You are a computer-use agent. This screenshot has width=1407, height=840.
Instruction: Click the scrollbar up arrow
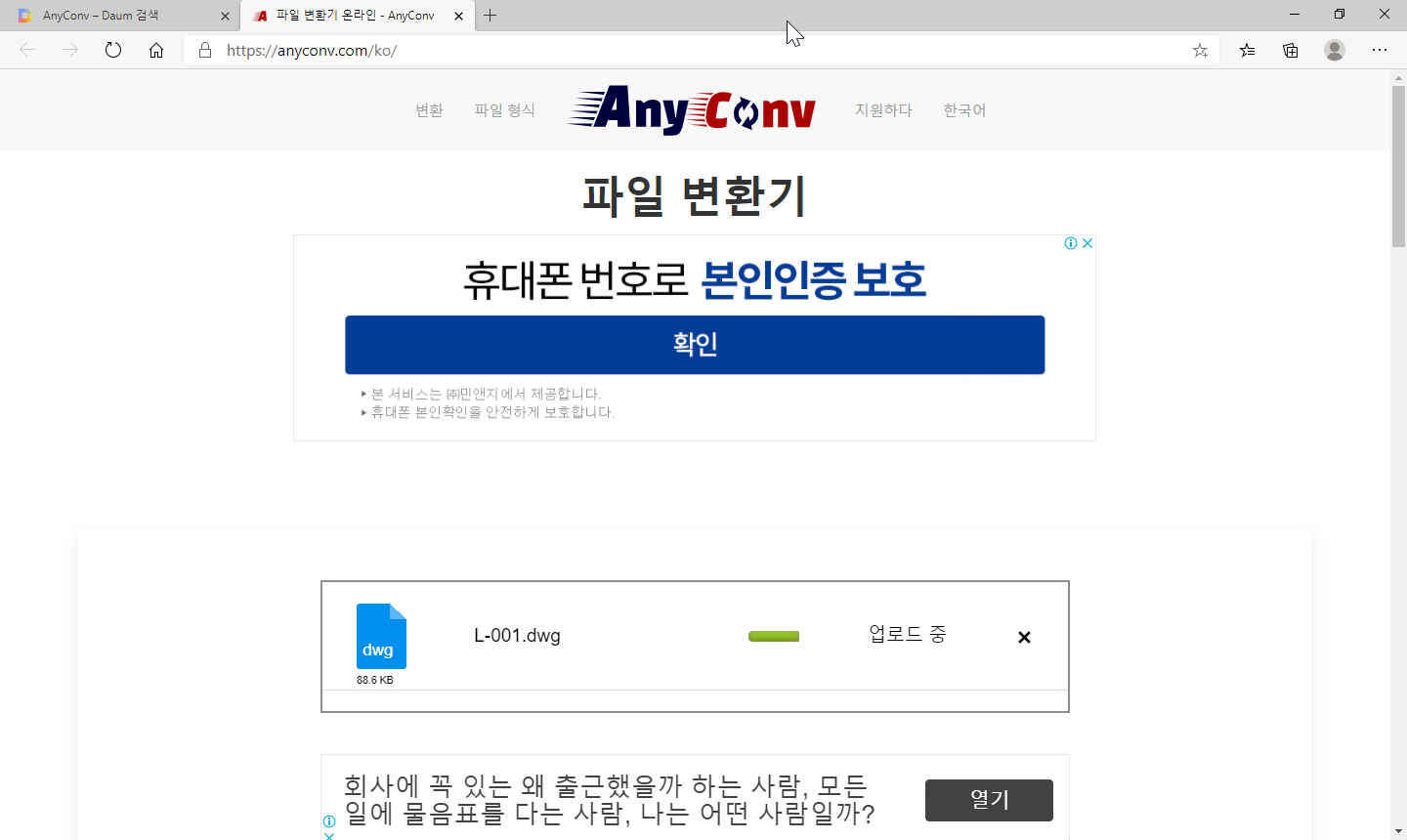(x=1398, y=77)
